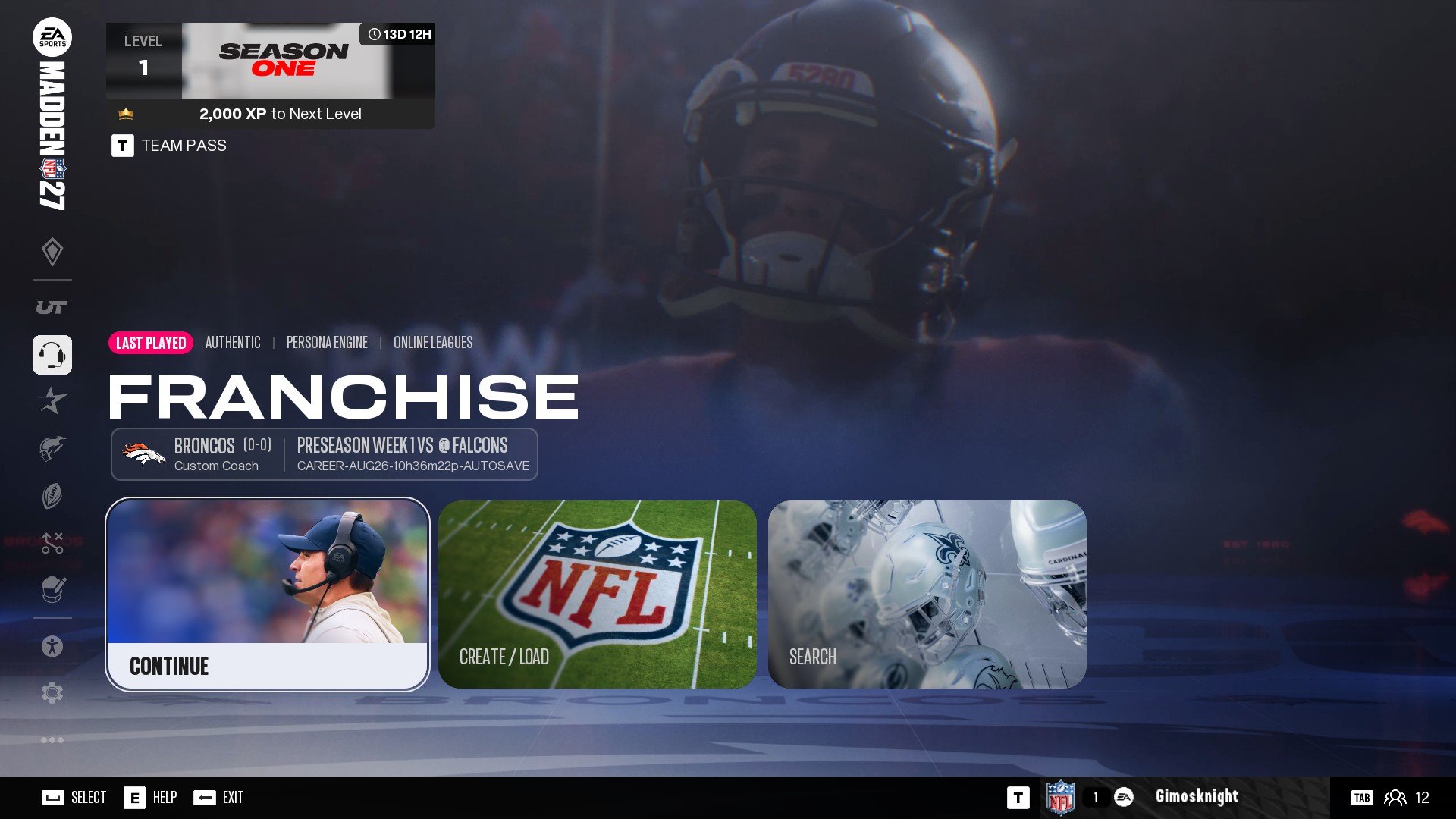Open the Accessibility settings icon

point(52,646)
